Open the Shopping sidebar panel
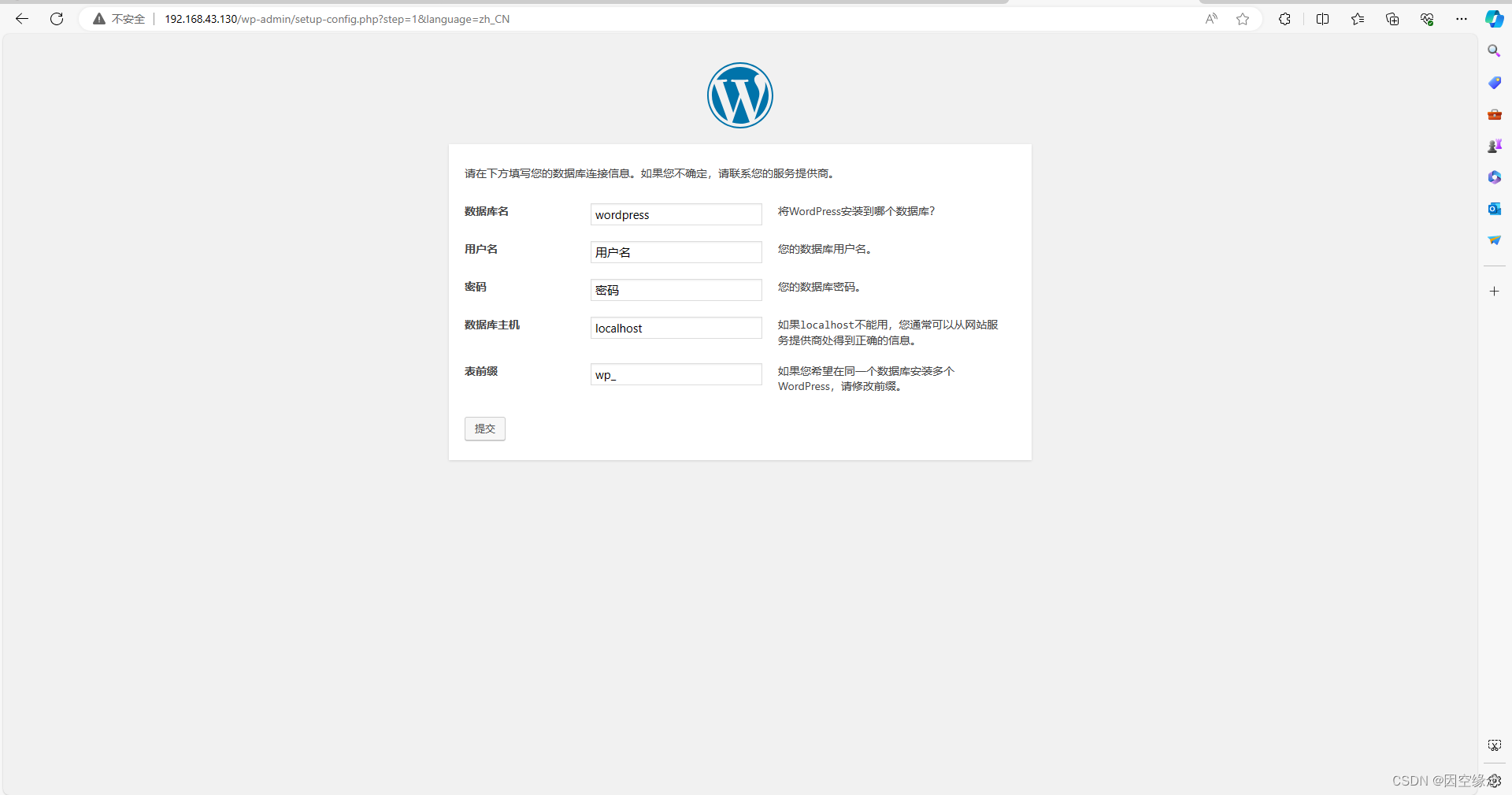Image resolution: width=1512 pixels, height=795 pixels. coord(1494,82)
